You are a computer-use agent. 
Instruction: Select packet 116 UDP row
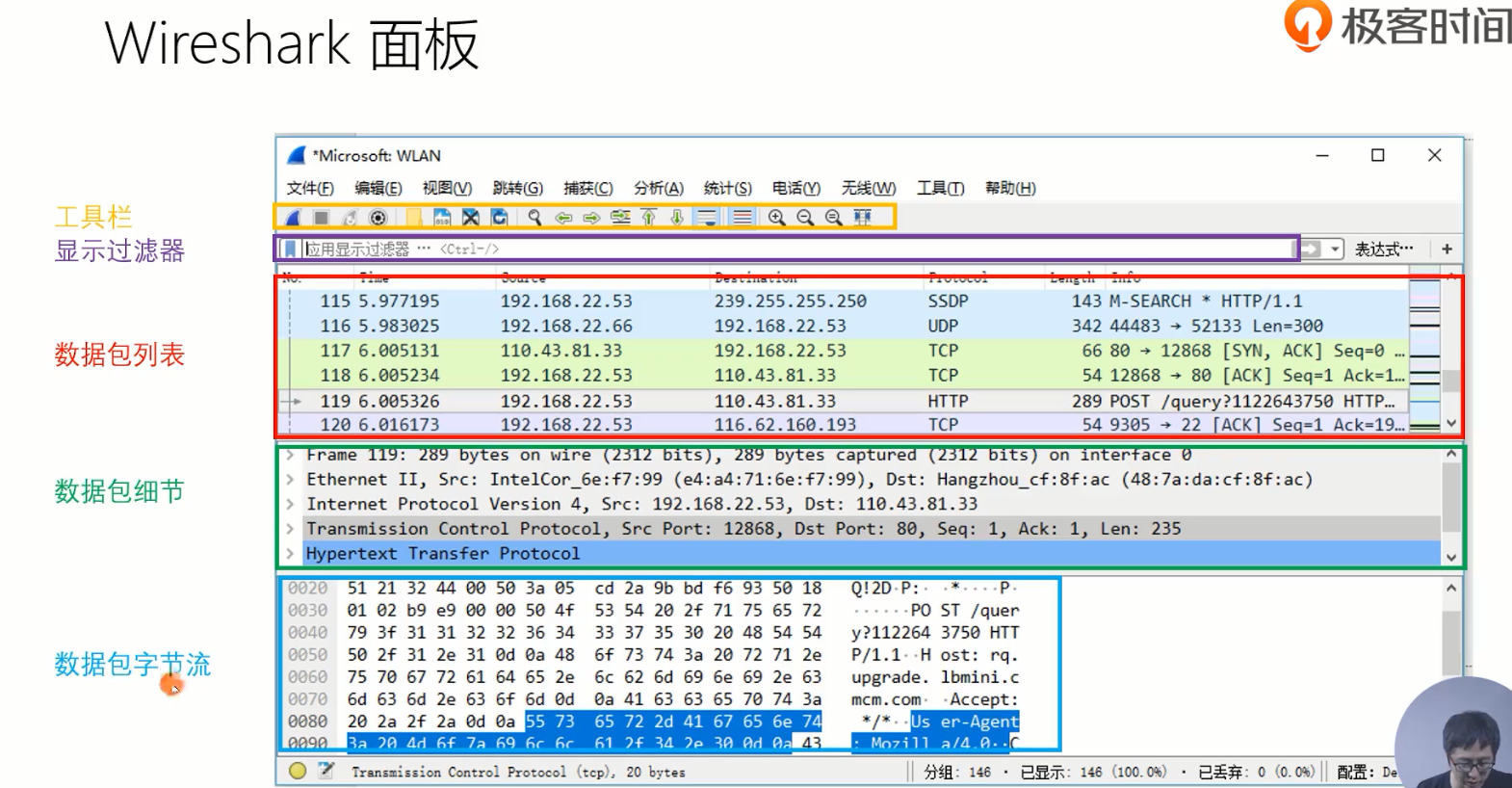coord(844,327)
